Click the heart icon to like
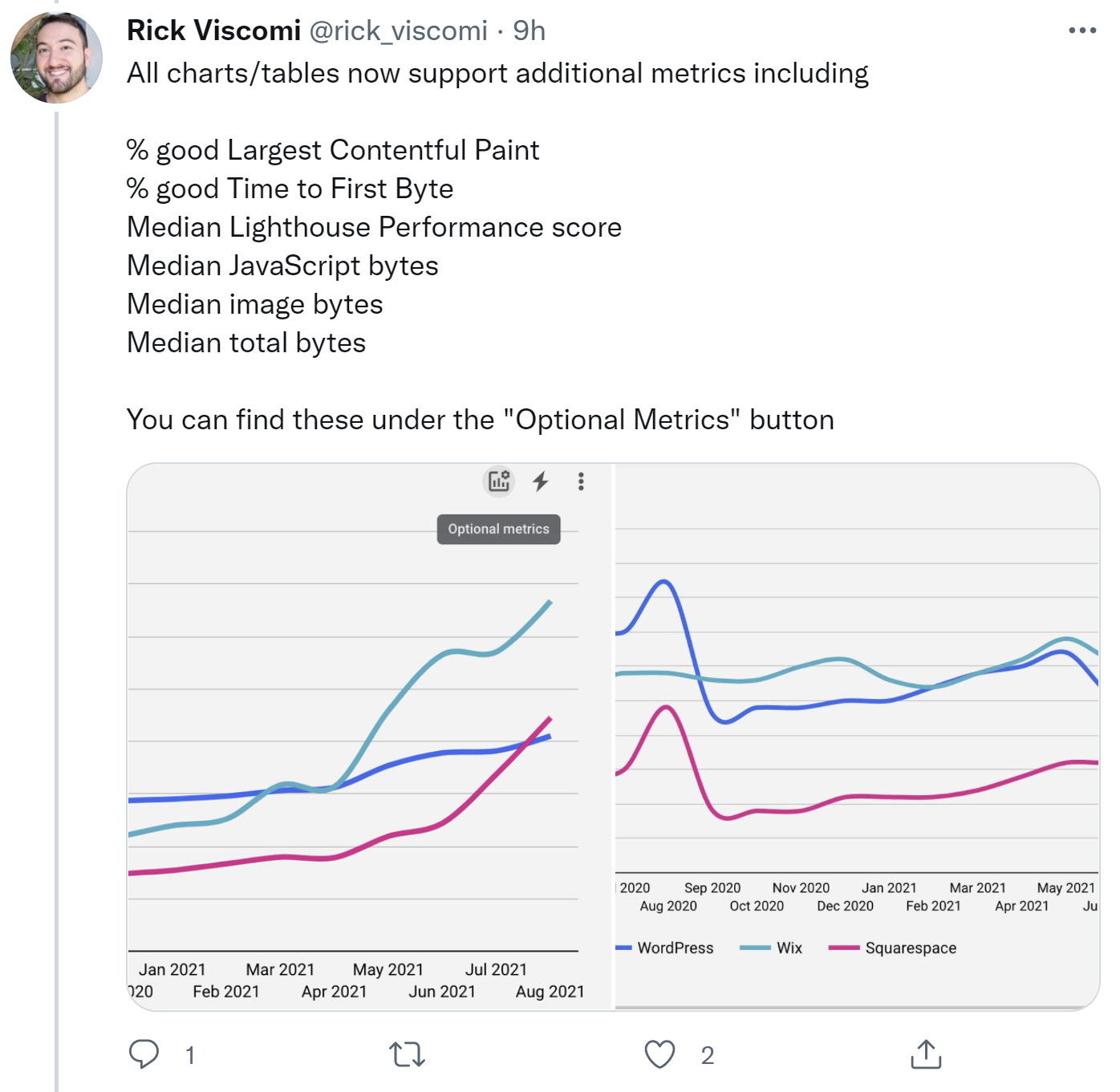This screenshot has width=1120, height=1092. [659, 1055]
